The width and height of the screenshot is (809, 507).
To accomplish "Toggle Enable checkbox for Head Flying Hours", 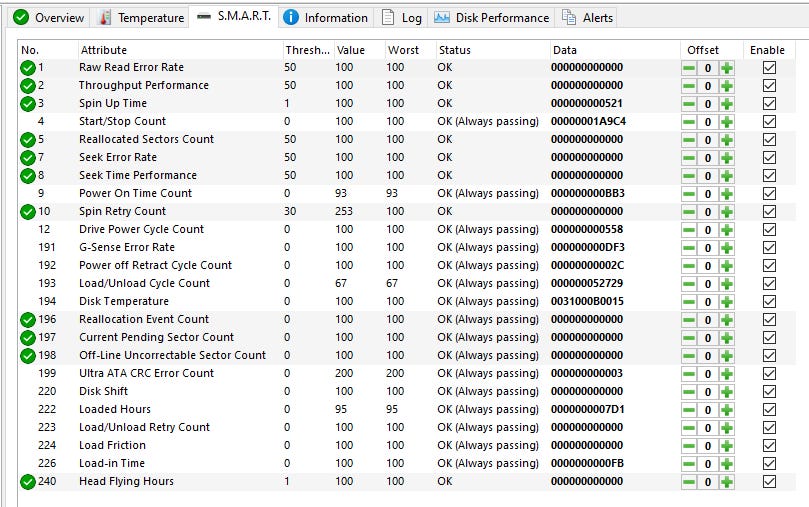I will (769, 482).
